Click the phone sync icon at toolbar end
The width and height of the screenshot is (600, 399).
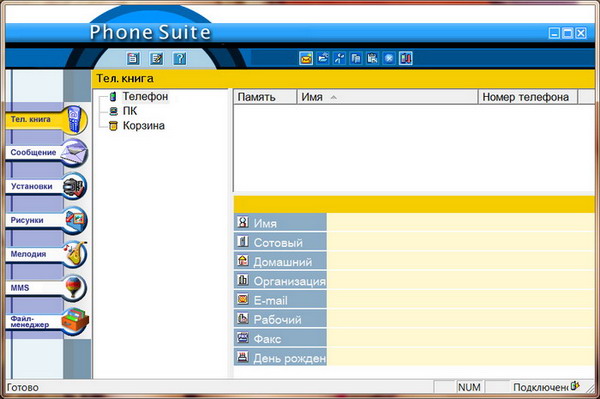coord(406,58)
